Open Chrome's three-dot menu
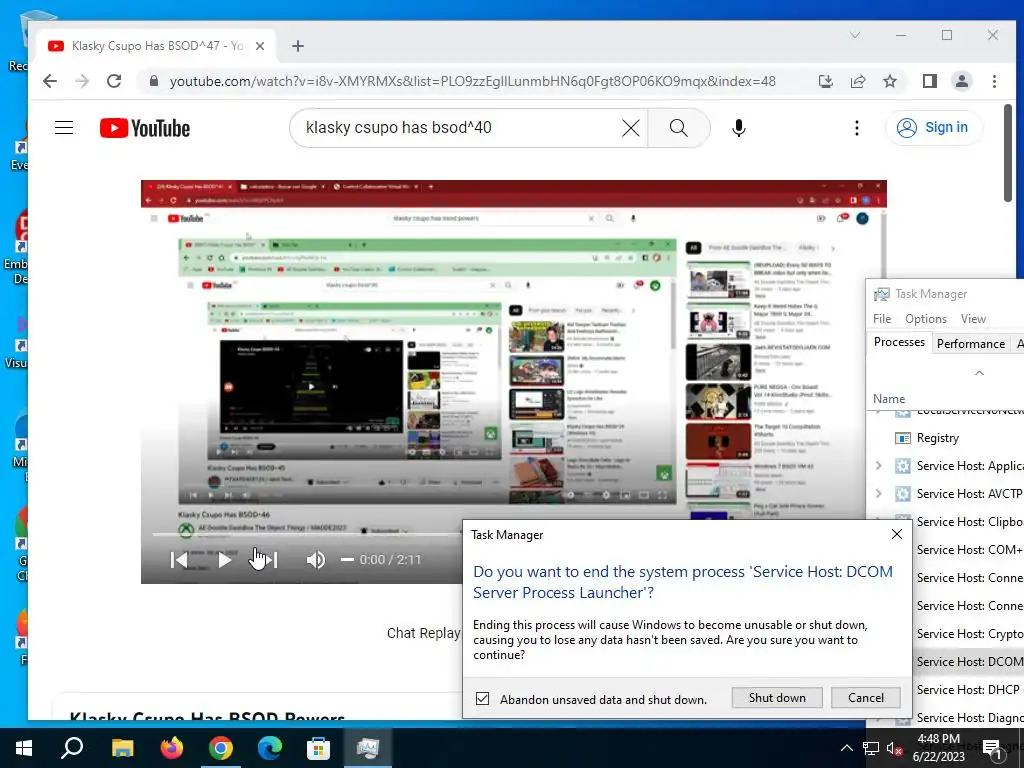The width and height of the screenshot is (1024, 768). [994, 81]
